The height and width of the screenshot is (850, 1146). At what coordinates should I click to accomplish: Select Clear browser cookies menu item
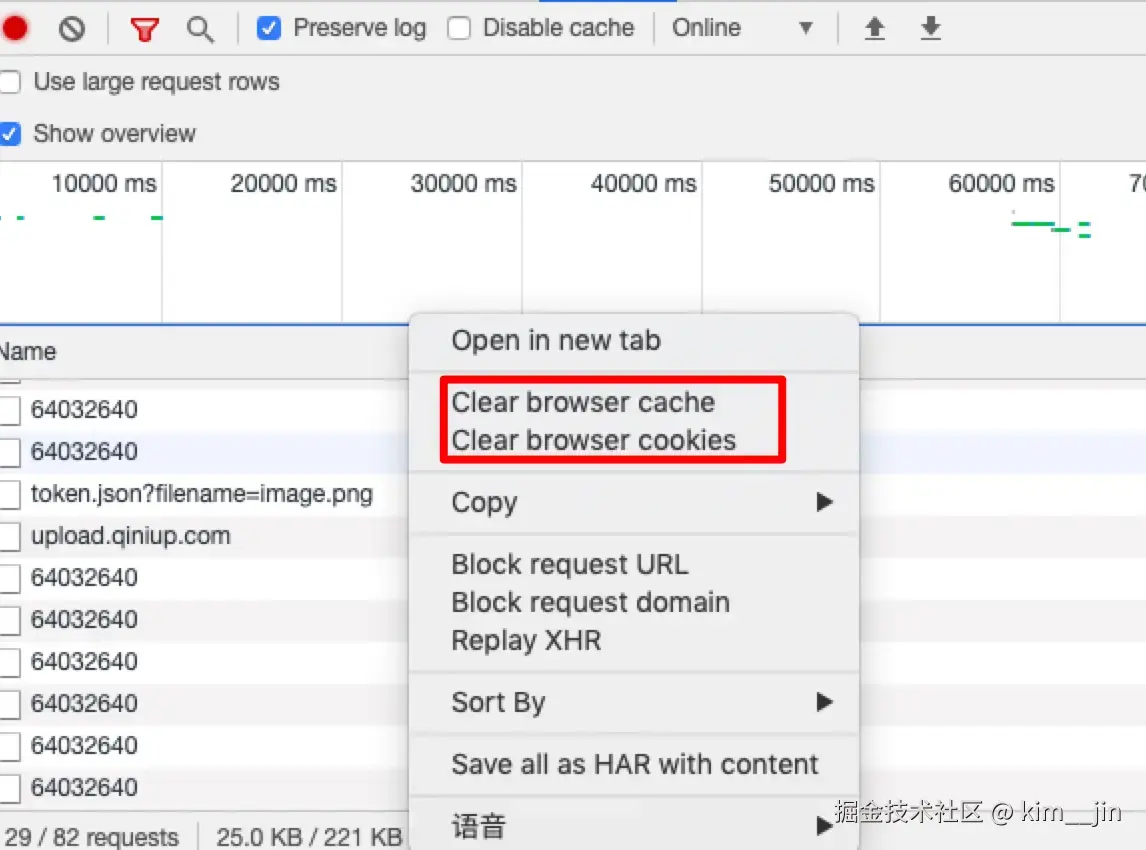634,441
